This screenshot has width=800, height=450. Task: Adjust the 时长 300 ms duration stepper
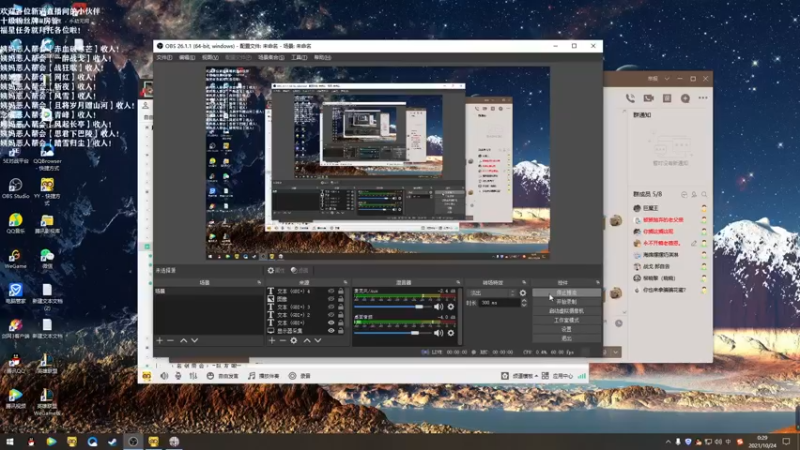pos(524,303)
